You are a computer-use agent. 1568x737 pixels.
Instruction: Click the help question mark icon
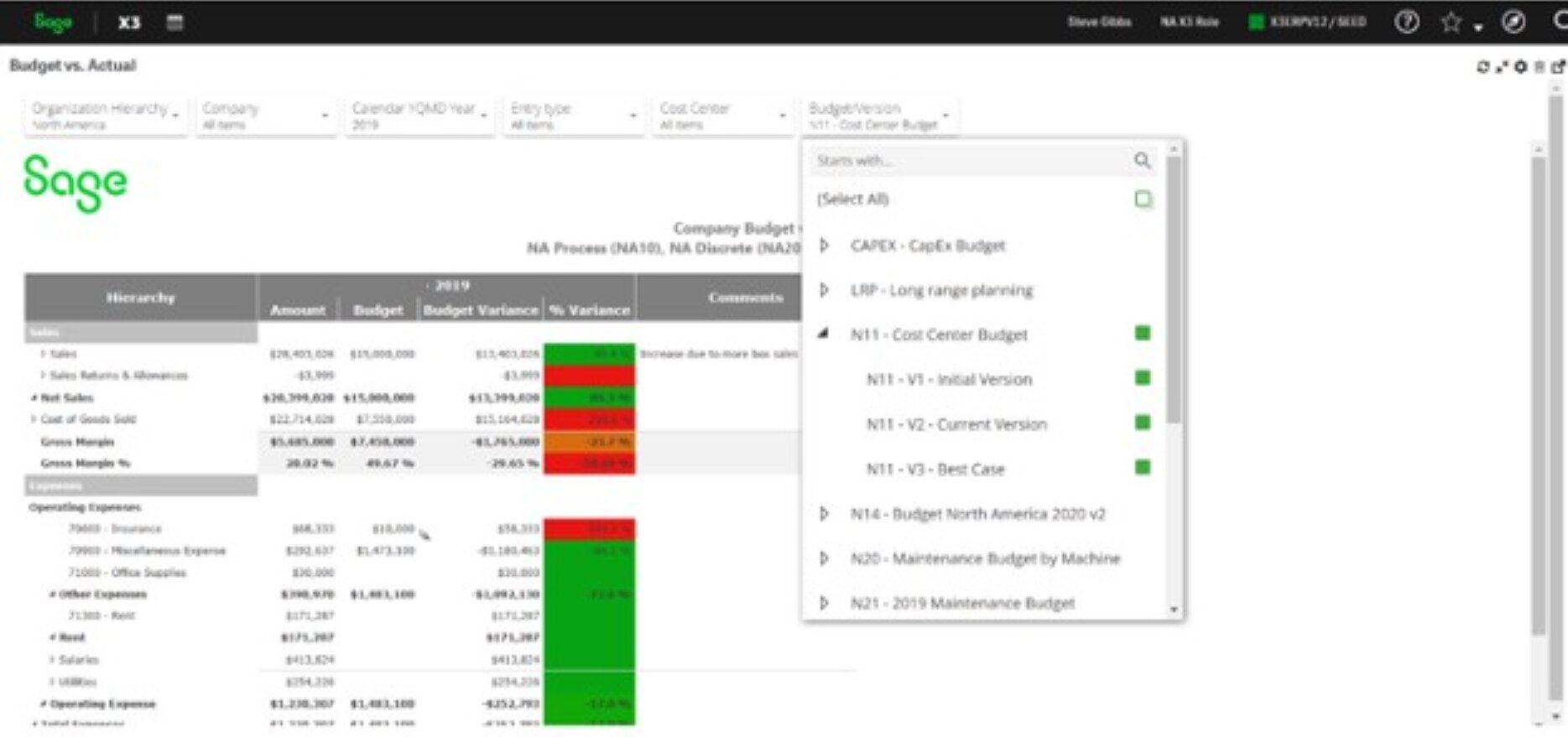1407,23
